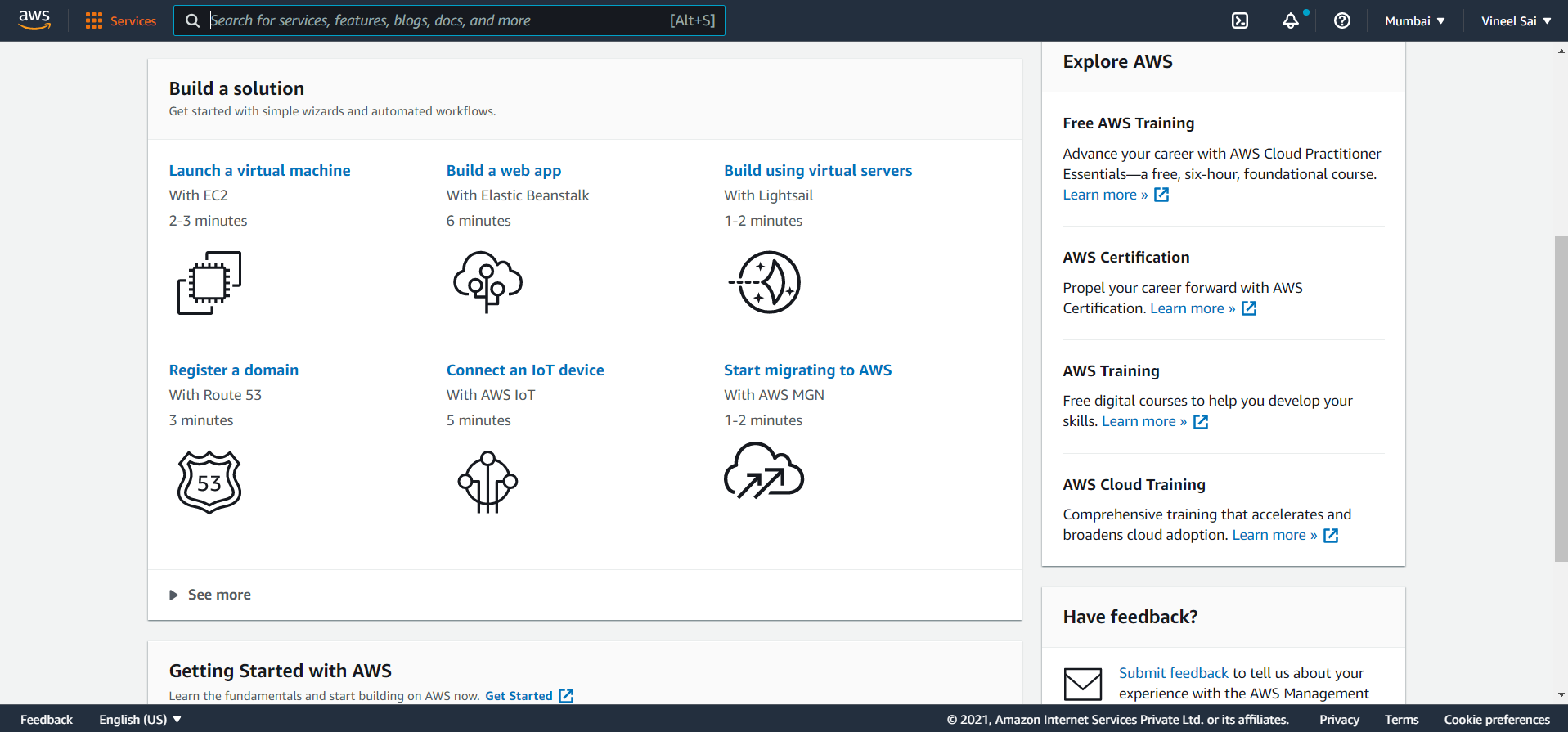This screenshot has height=732, width=1568.
Task: Click the Have feedback? heading
Action: pyautogui.click(x=1130, y=617)
